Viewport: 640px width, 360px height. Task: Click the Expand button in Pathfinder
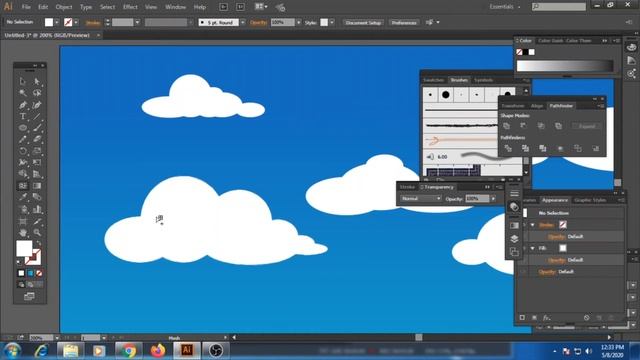587,126
